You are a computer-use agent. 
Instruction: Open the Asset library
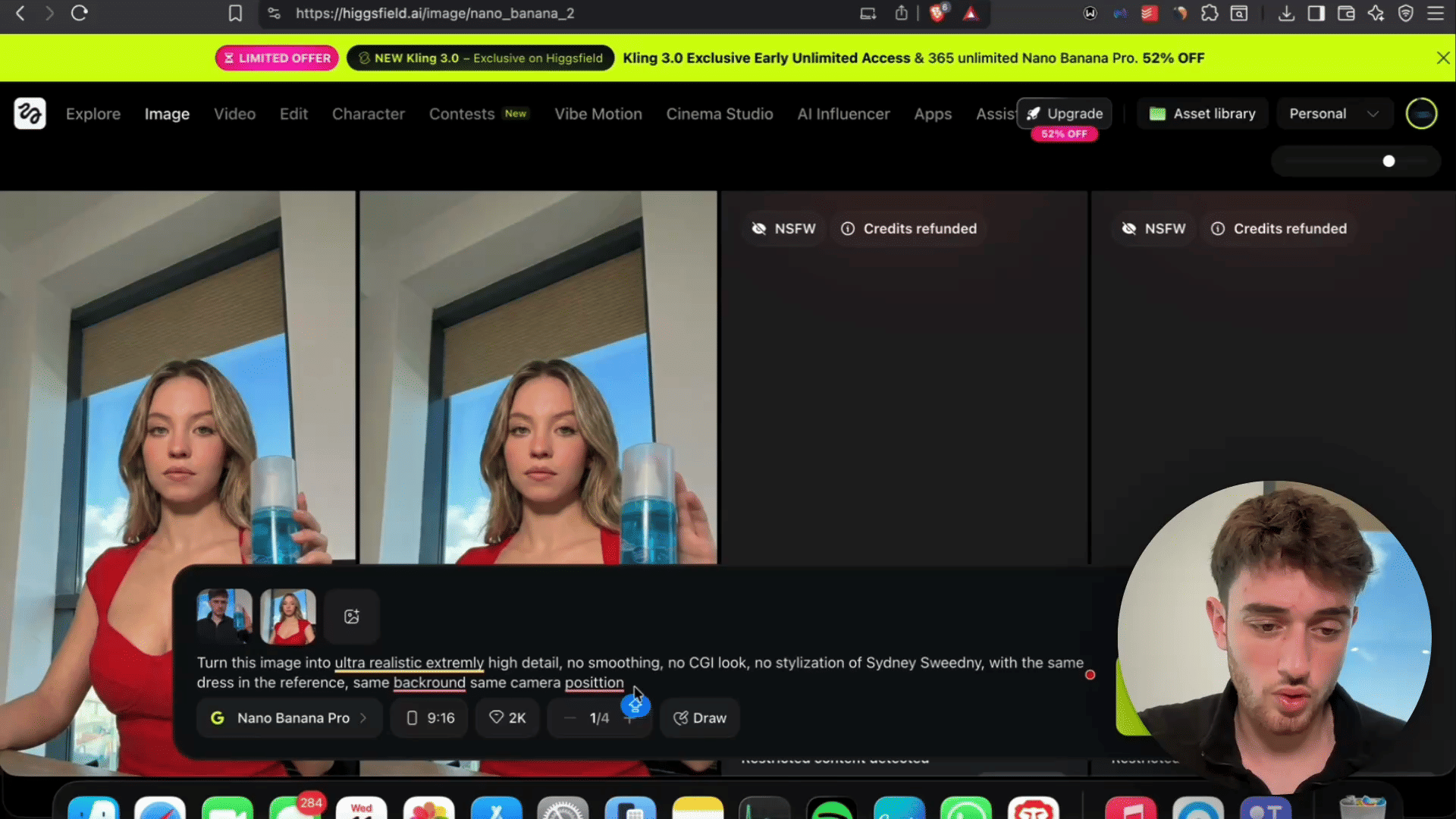tap(1202, 114)
